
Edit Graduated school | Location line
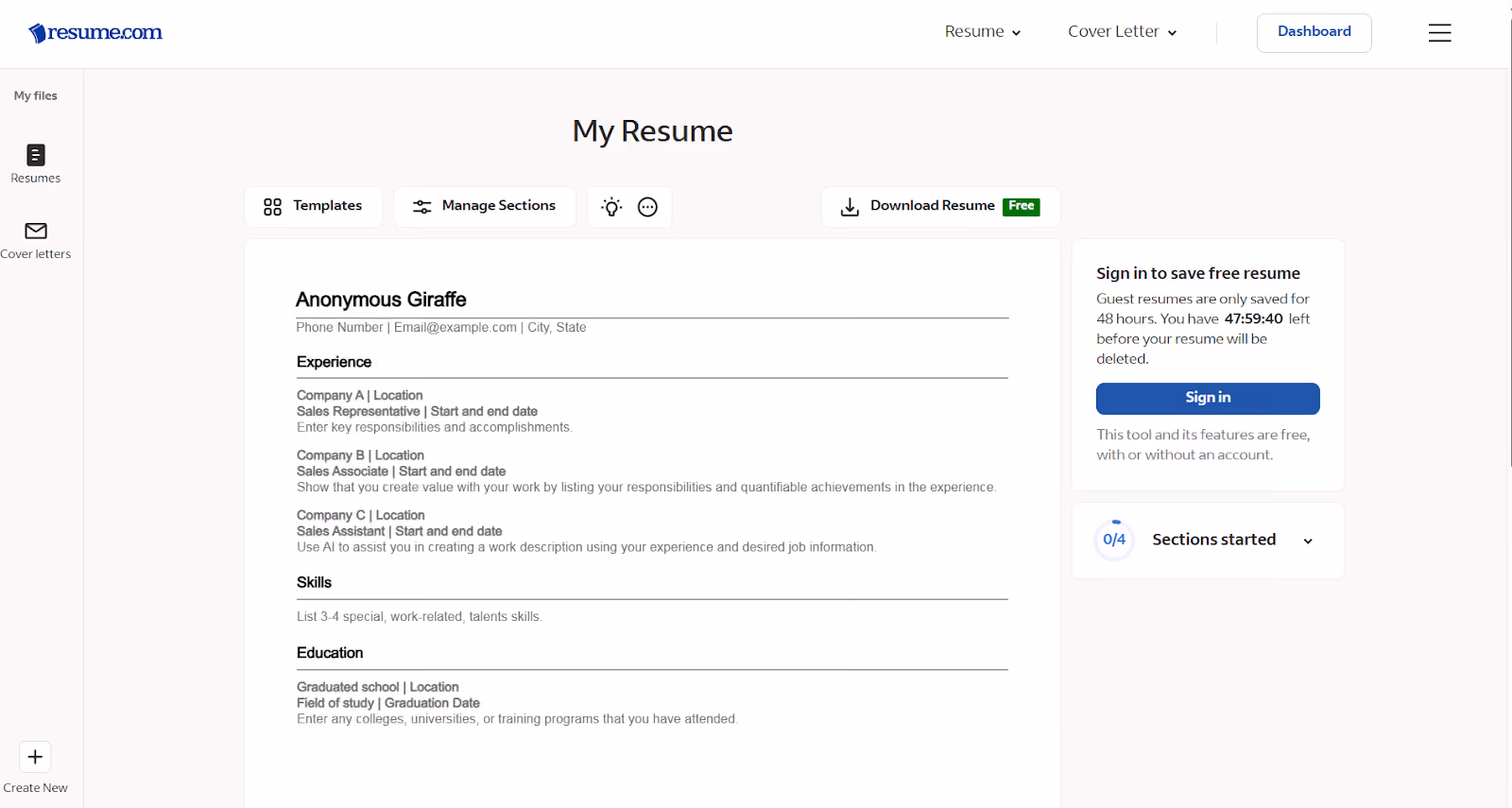tap(378, 687)
